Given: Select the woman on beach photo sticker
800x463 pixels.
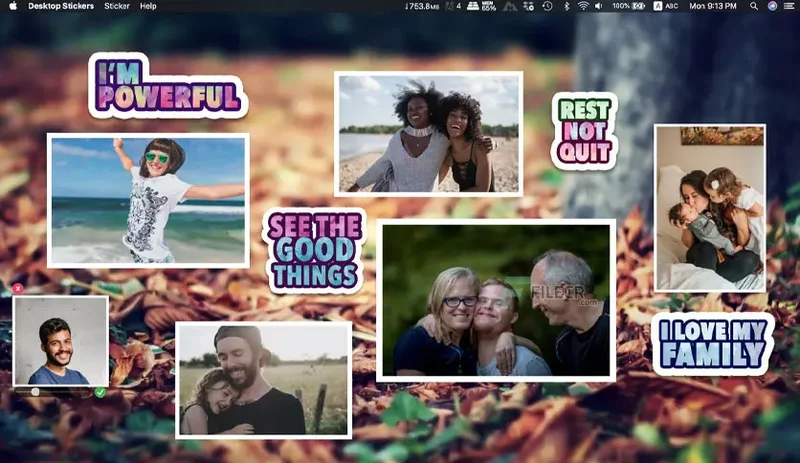Looking at the screenshot, I should [x=148, y=201].
